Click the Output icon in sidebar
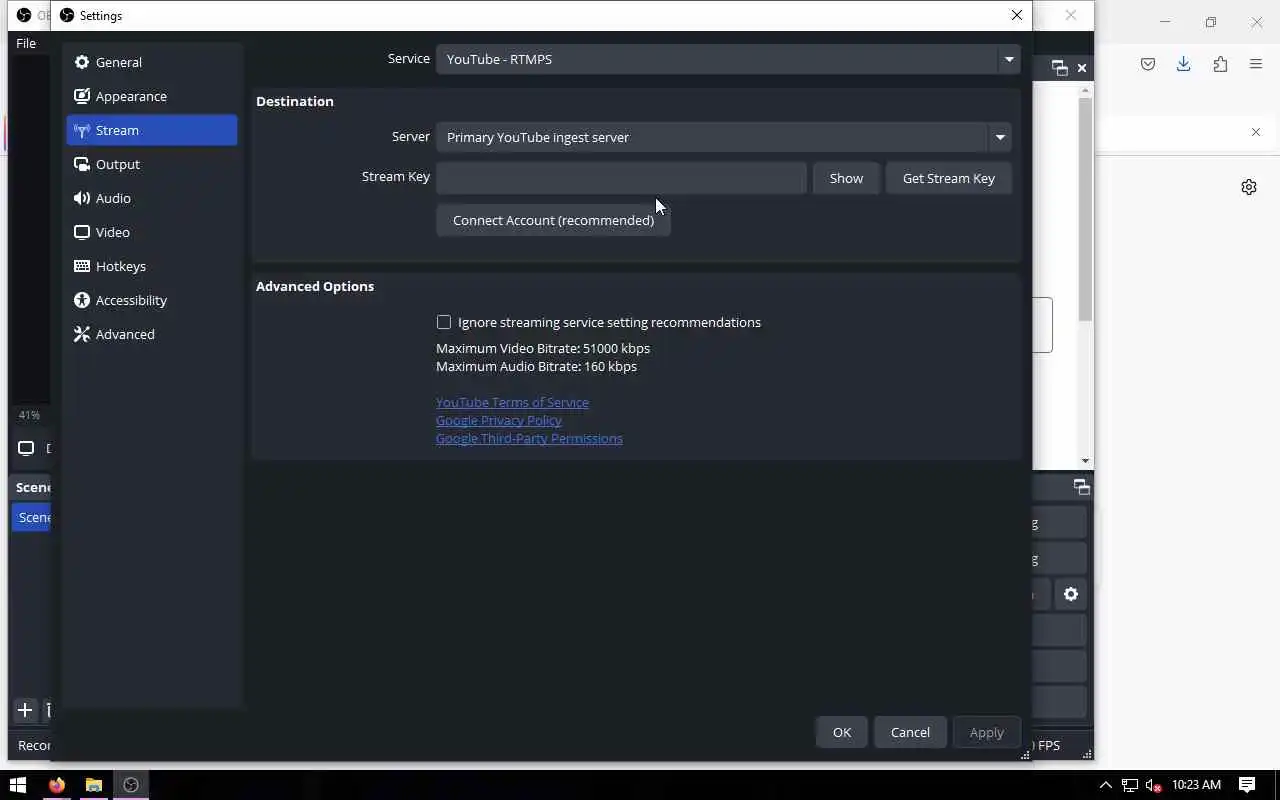 [x=82, y=164]
